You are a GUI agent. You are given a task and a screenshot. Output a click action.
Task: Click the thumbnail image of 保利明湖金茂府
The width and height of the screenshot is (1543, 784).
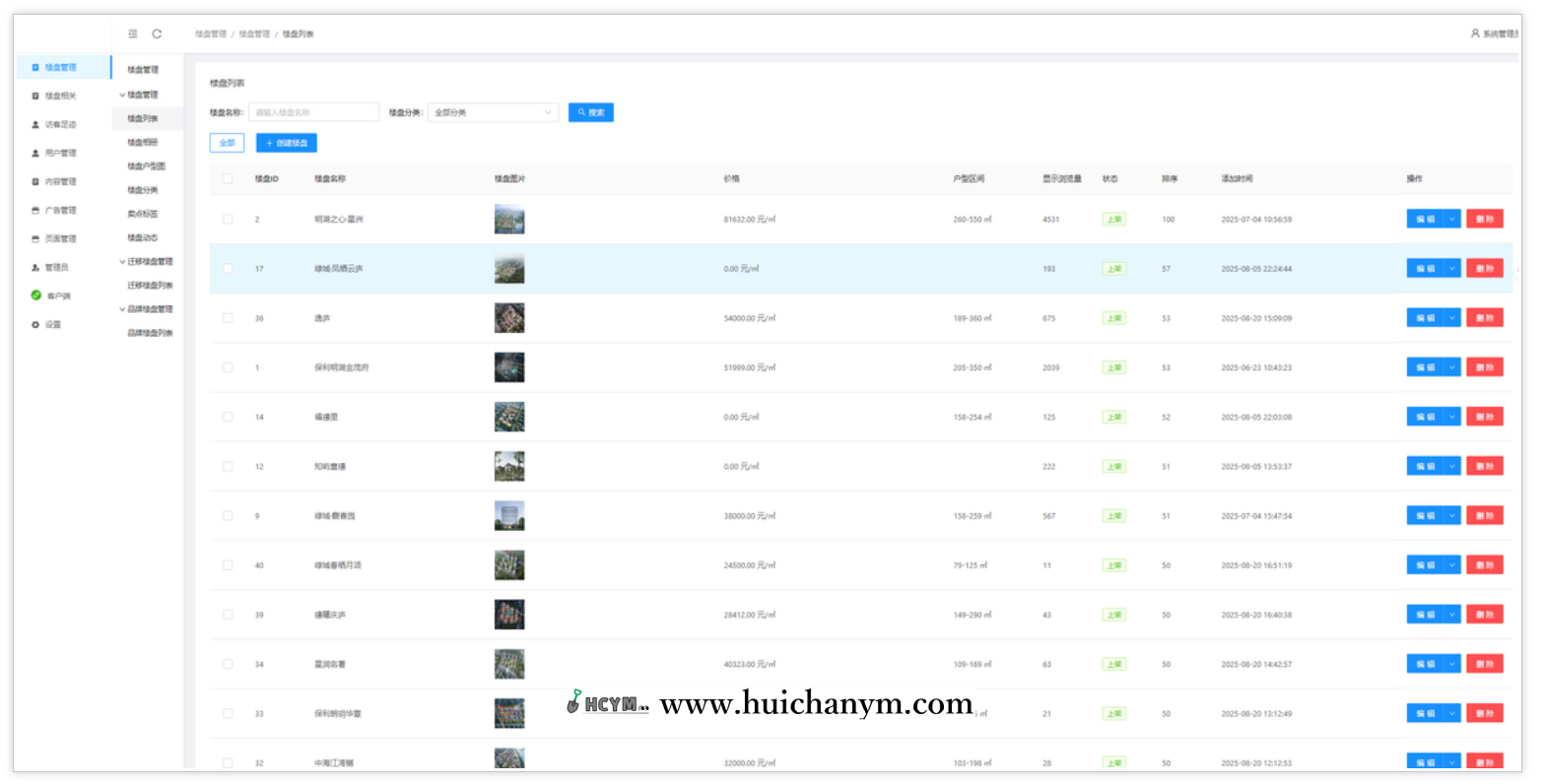[509, 367]
